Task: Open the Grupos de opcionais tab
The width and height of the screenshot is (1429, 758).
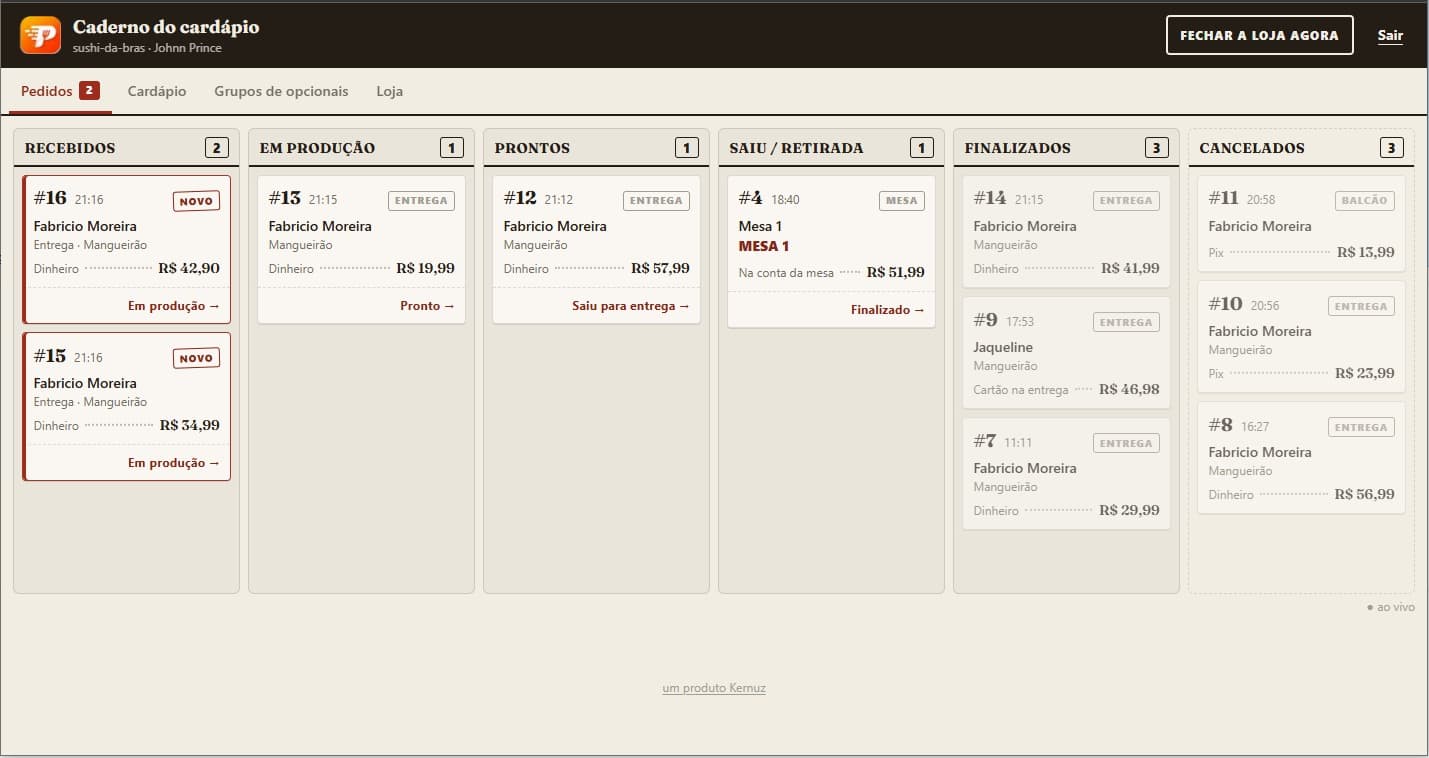Action: (x=281, y=91)
